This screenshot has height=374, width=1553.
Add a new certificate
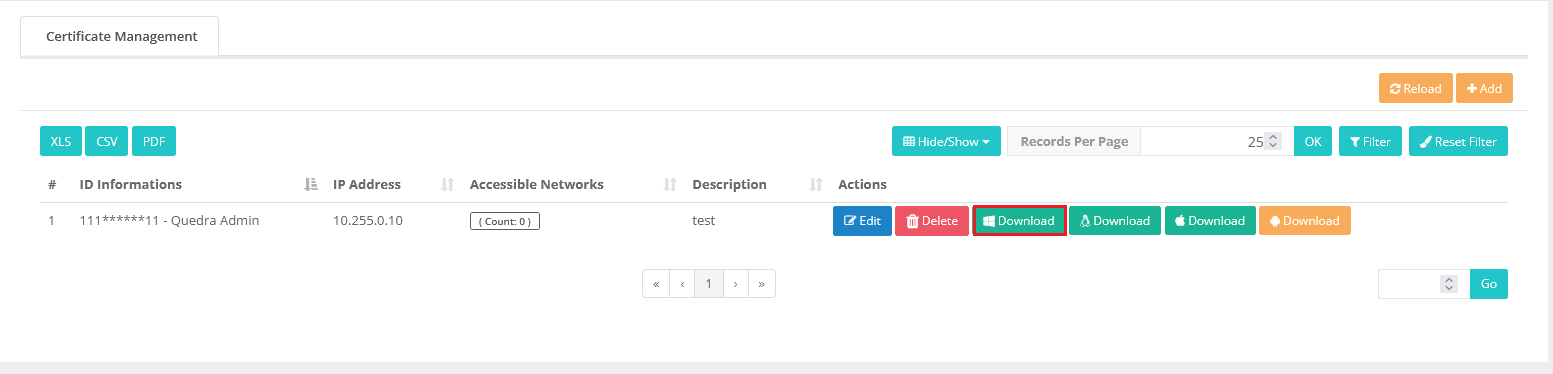tap(1484, 88)
